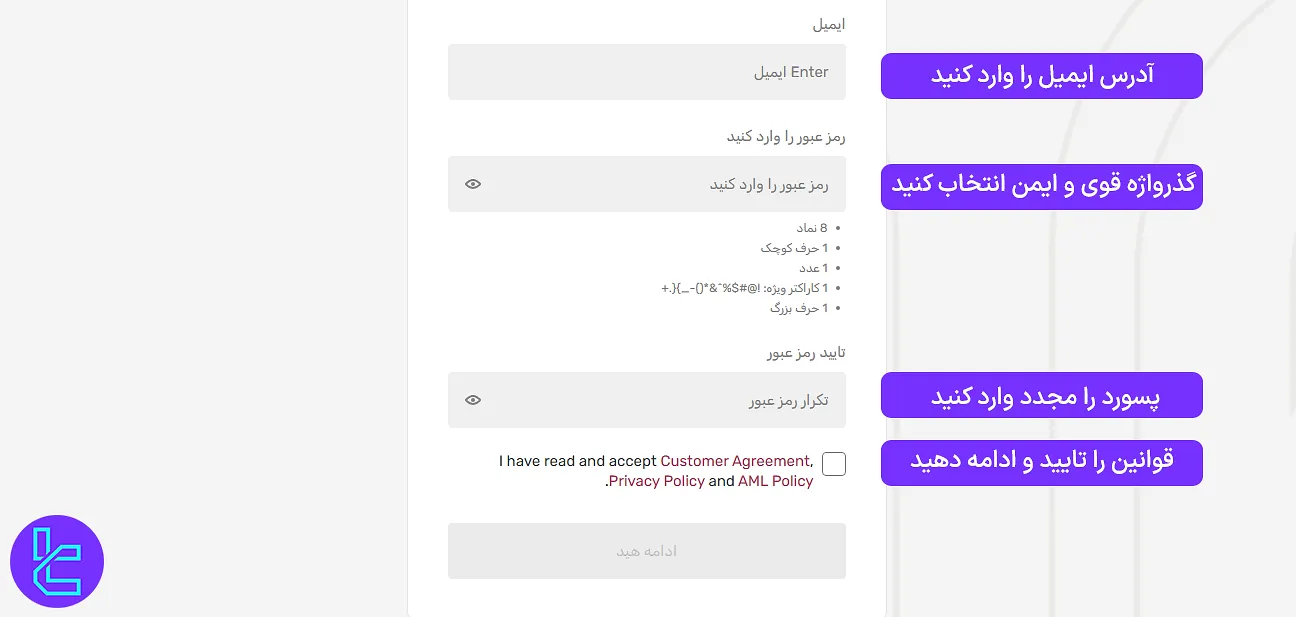Reveal the confirm password with its eye icon
The width and height of the screenshot is (1296, 617).
[472, 399]
